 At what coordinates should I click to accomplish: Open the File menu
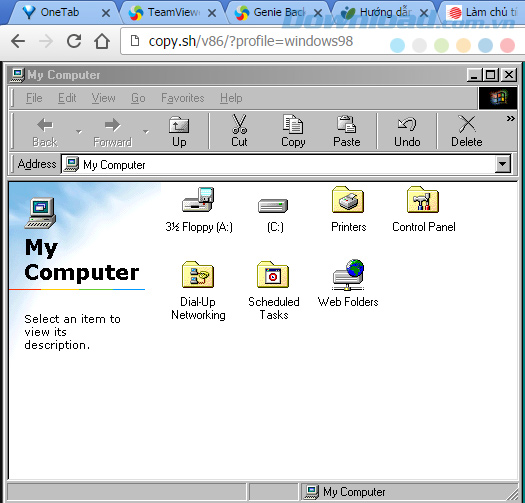(34, 98)
